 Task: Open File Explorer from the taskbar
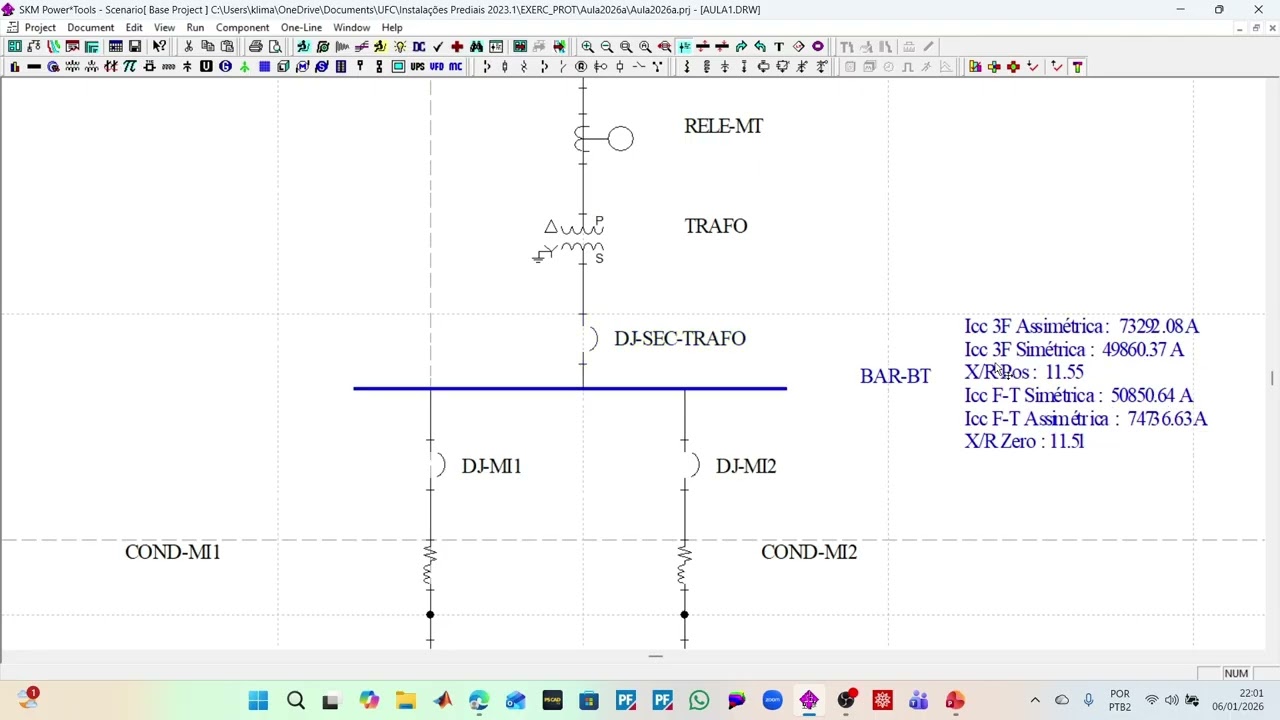point(405,701)
